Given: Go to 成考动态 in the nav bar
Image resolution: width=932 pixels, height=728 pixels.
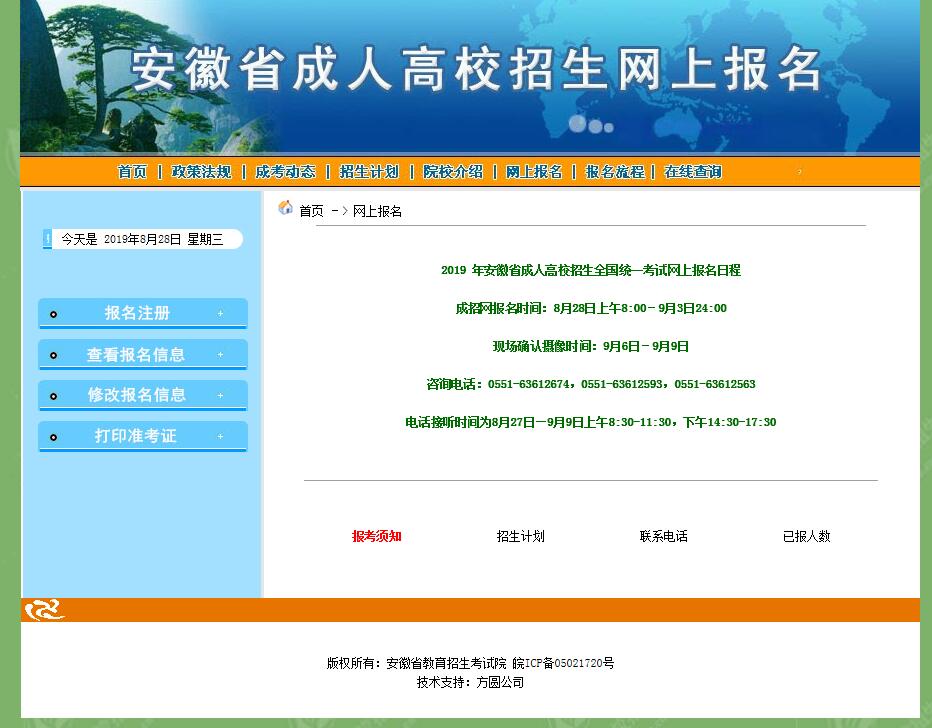Looking at the screenshot, I should coord(285,172).
